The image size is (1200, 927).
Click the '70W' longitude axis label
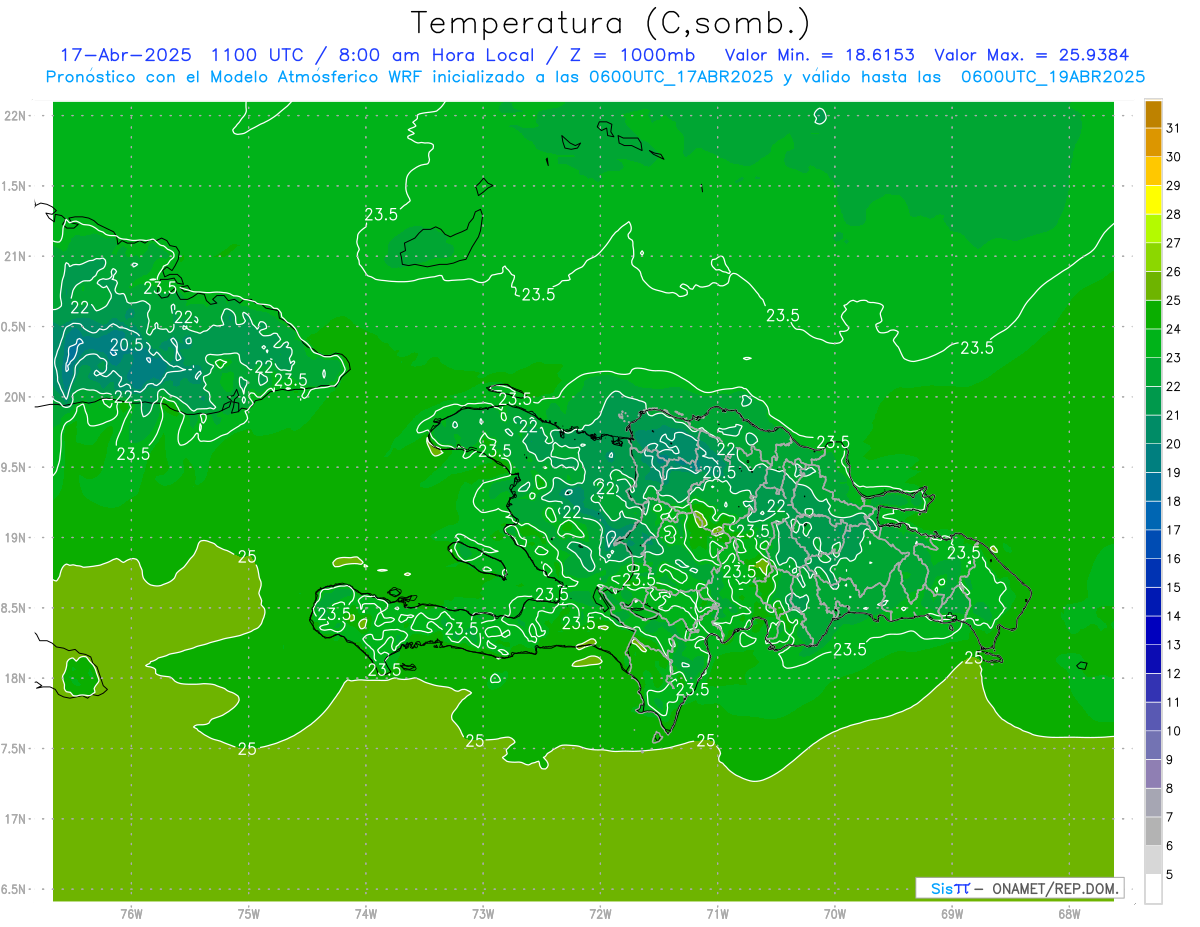pyautogui.click(x=834, y=914)
